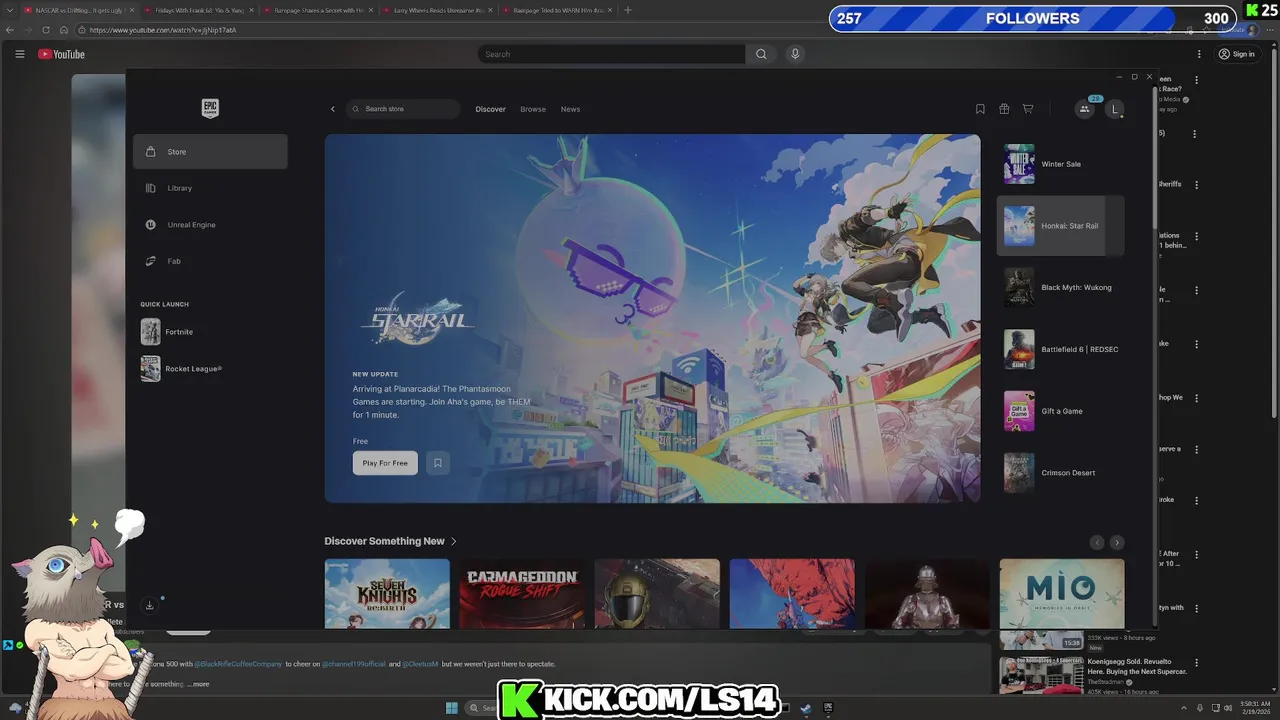Open the Store section in Epic sidebar
The width and height of the screenshot is (1280, 720).
[x=210, y=152]
